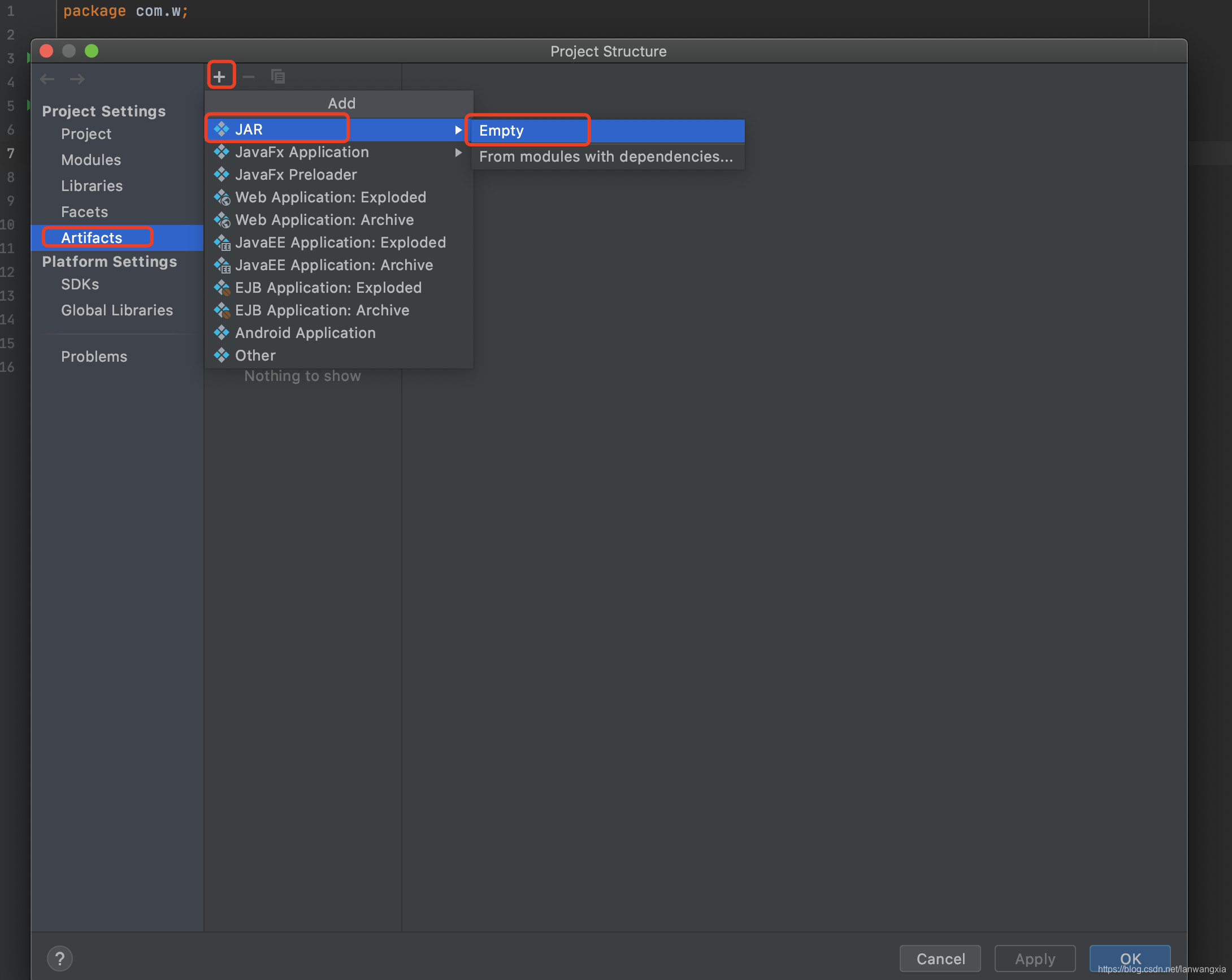Choose Empty from the JAR submenu
Screen dimensions: 1232x980
[501, 131]
